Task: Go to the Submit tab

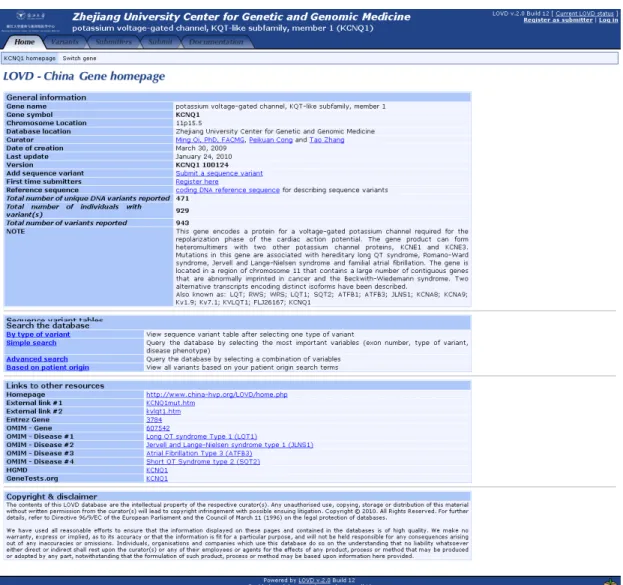Action: 160,42
